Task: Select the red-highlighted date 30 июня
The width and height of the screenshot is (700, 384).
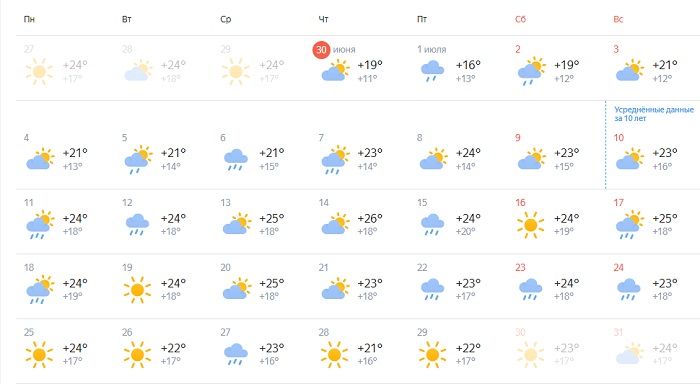Action: click(x=334, y=49)
